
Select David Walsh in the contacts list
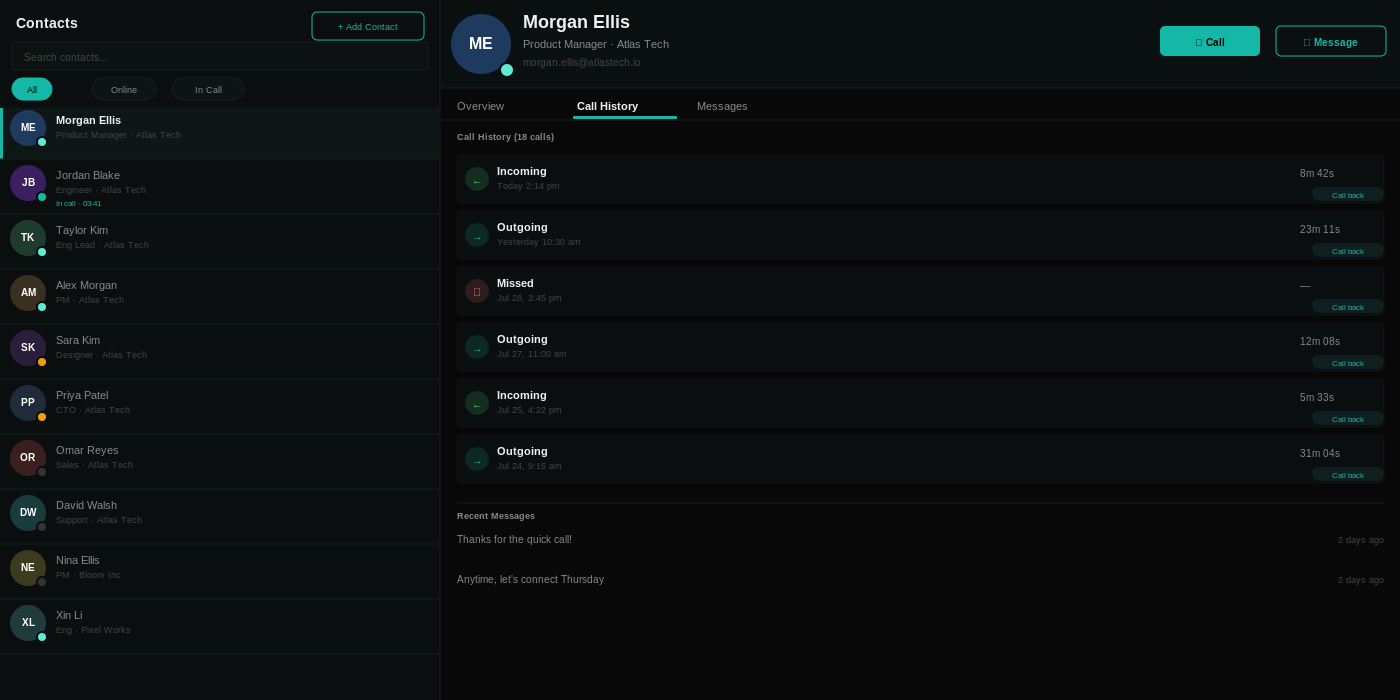220,517
